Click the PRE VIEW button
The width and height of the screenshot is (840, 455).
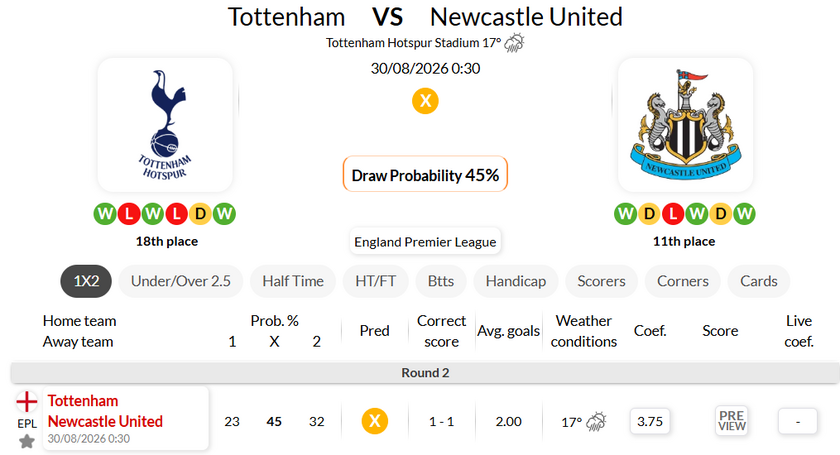click(x=732, y=421)
